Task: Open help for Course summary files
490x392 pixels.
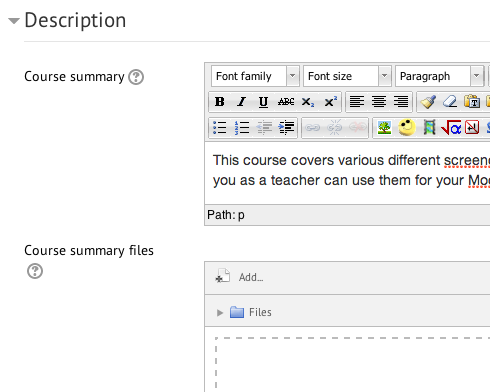Action: pos(35,271)
